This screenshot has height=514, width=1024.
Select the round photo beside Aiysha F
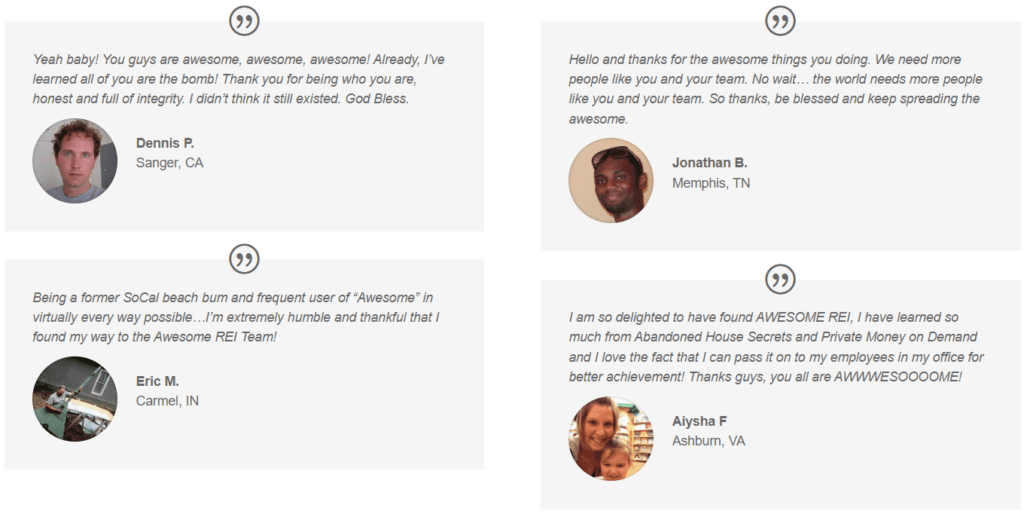pos(611,438)
